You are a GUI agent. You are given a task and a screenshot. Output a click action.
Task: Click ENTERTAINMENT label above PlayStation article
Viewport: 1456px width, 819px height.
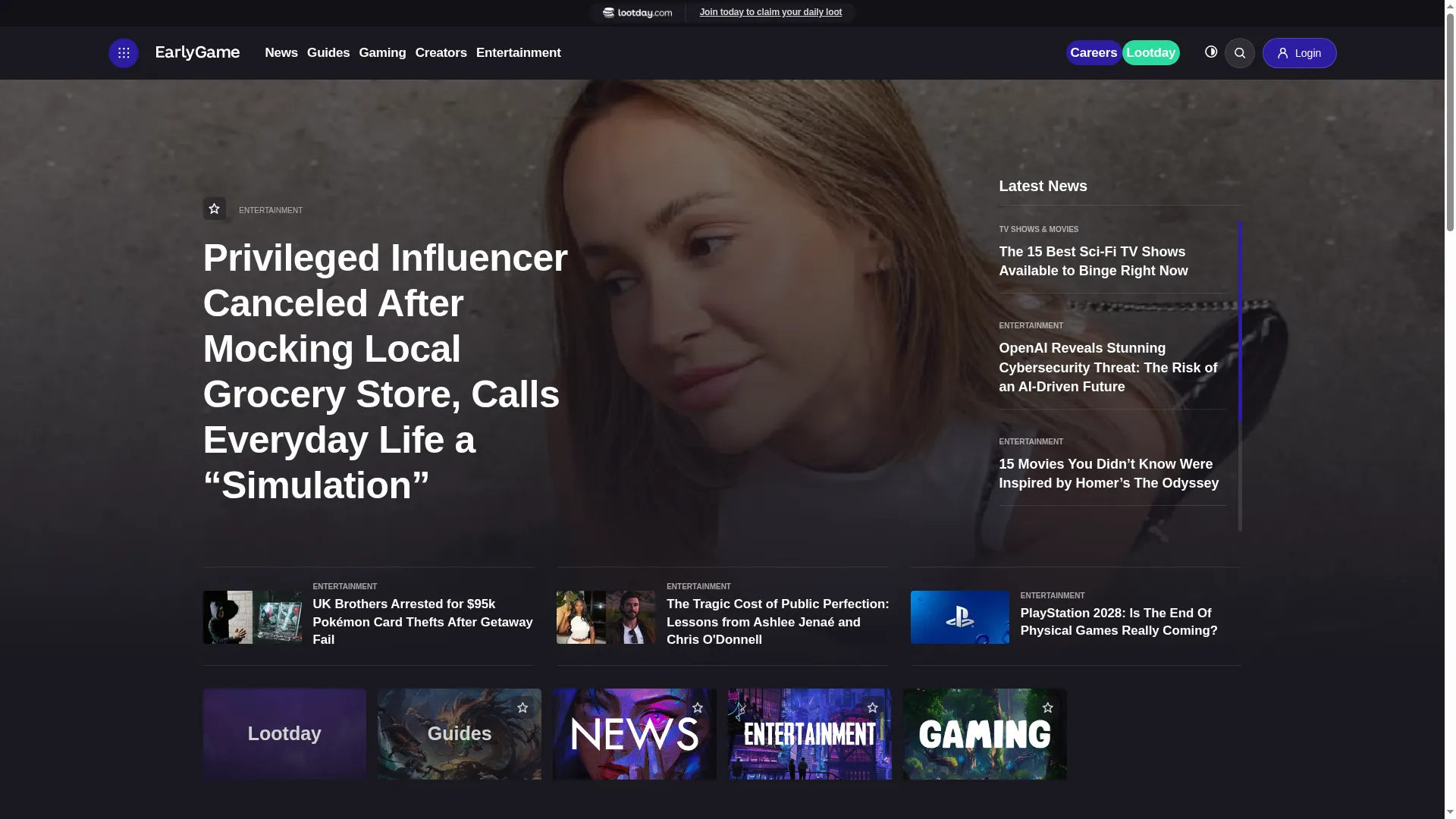(x=1052, y=596)
